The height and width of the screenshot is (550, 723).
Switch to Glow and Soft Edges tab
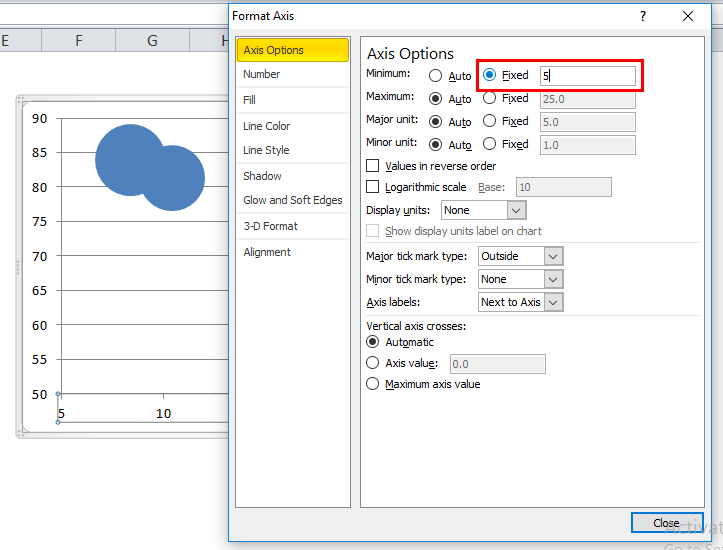(x=293, y=200)
